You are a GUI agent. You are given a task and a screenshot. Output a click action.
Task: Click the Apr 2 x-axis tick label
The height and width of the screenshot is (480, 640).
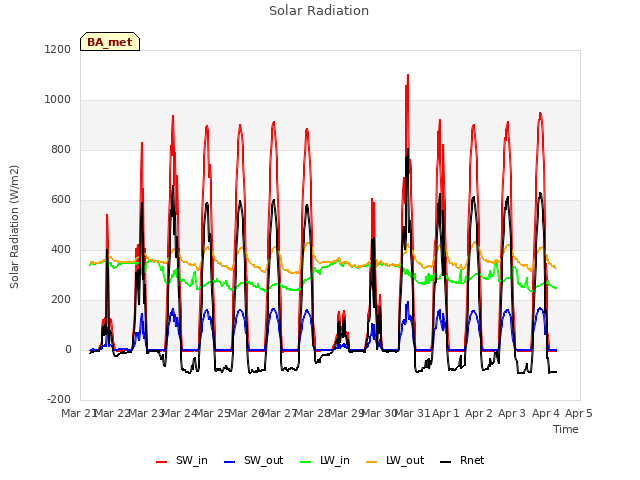[479, 413]
